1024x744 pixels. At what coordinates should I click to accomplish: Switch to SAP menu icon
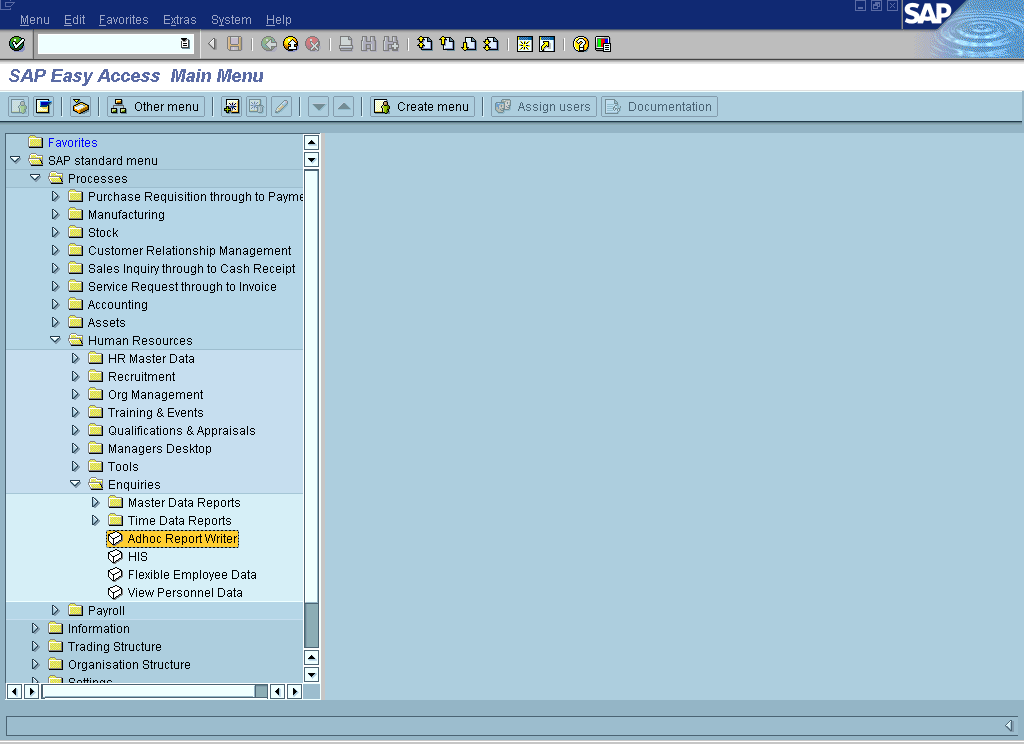[x=44, y=106]
